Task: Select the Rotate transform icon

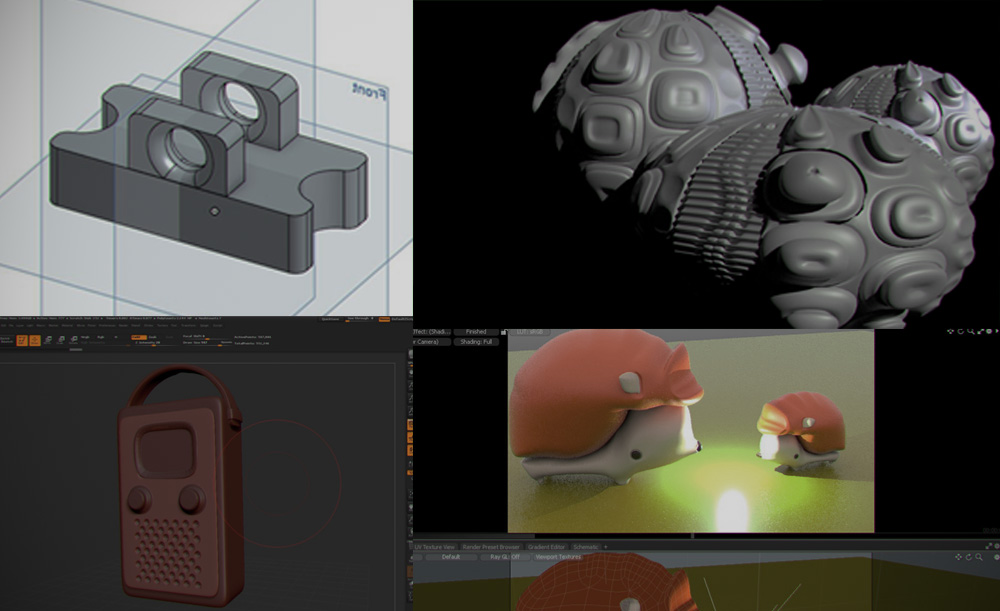Action: coord(75,341)
